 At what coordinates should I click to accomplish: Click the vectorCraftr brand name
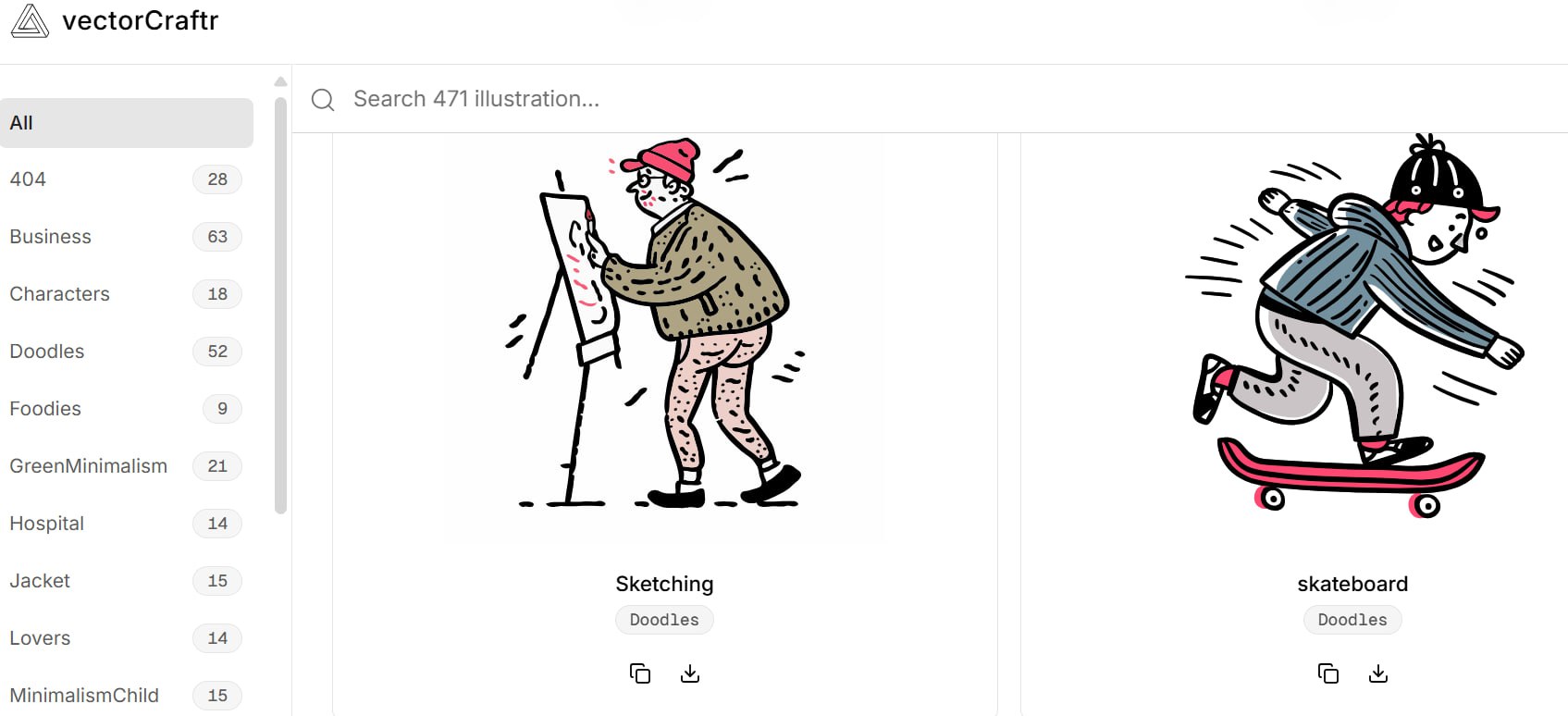141,20
